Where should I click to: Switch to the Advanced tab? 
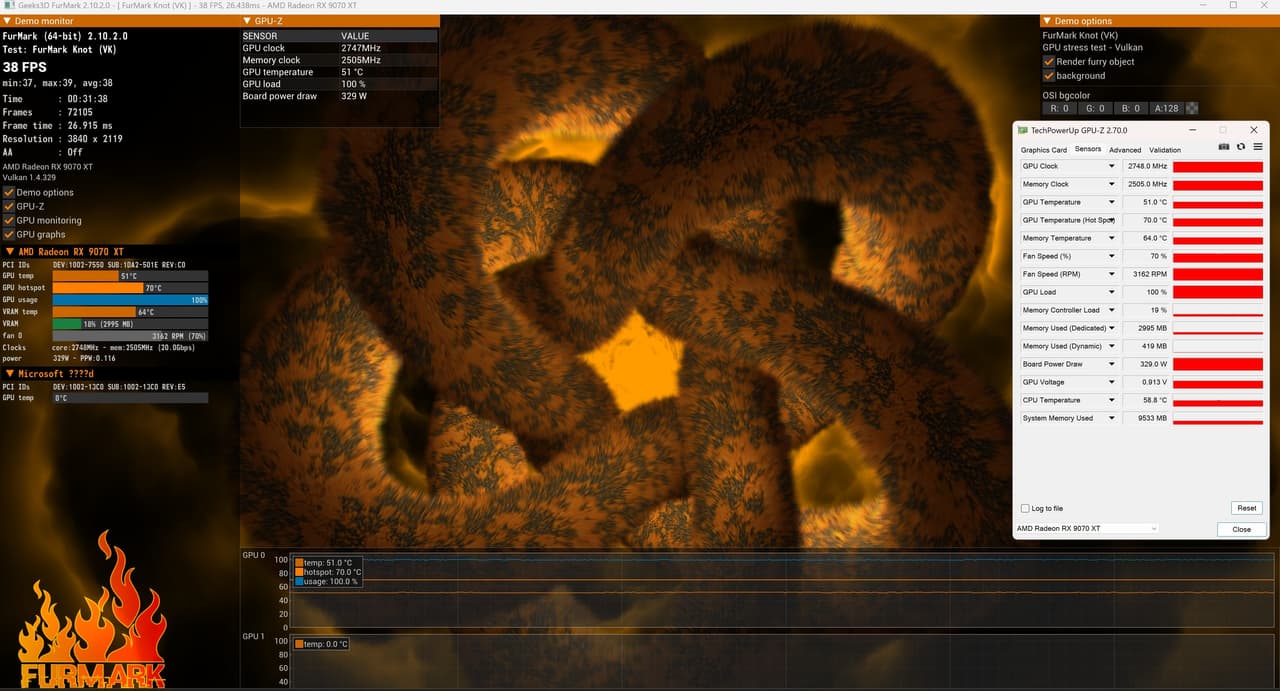pyautogui.click(x=1125, y=150)
